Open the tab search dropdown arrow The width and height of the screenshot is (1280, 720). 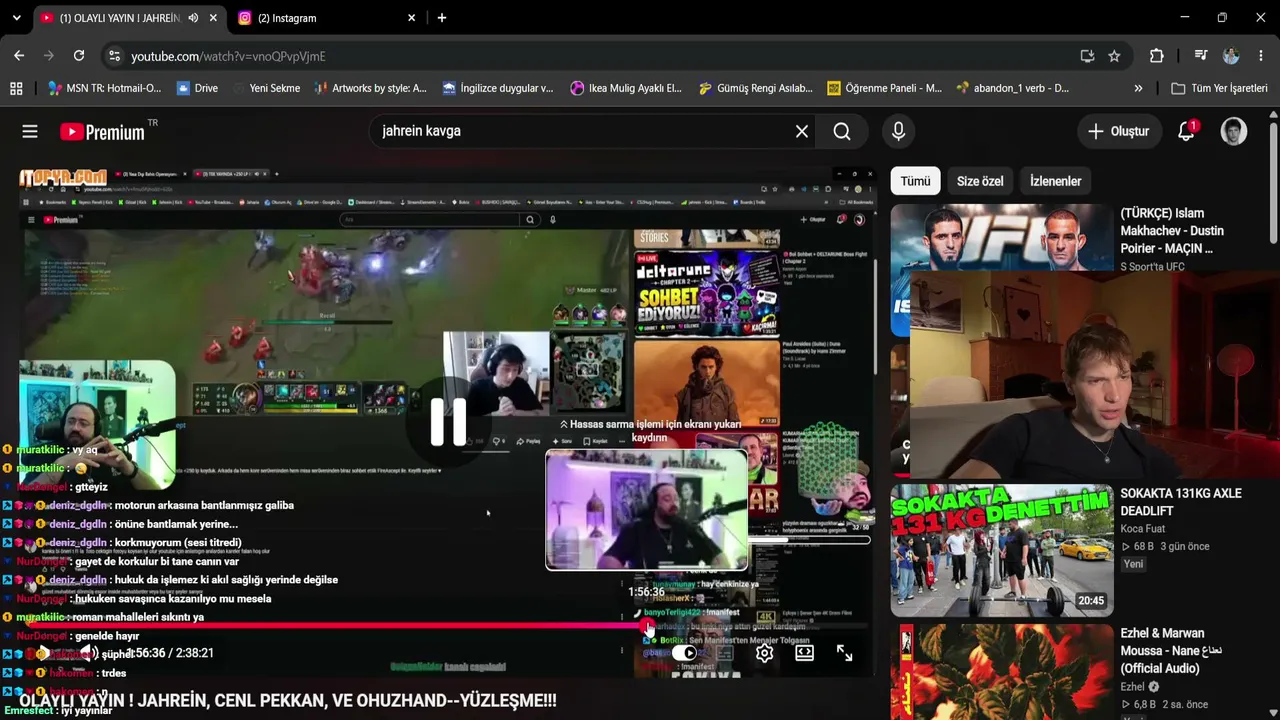tap(16, 18)
